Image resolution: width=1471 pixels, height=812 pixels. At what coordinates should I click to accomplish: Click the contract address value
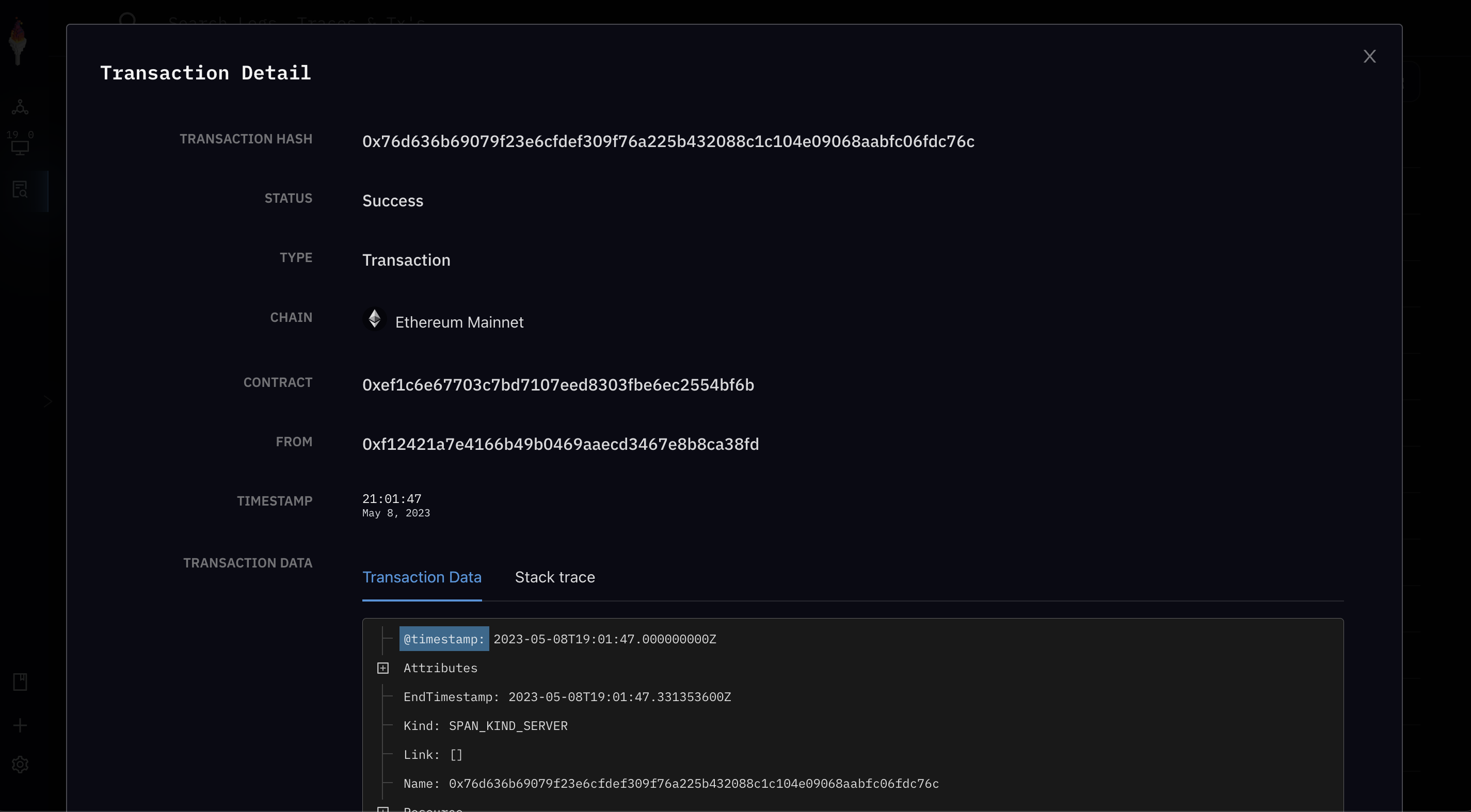[558, 385]
